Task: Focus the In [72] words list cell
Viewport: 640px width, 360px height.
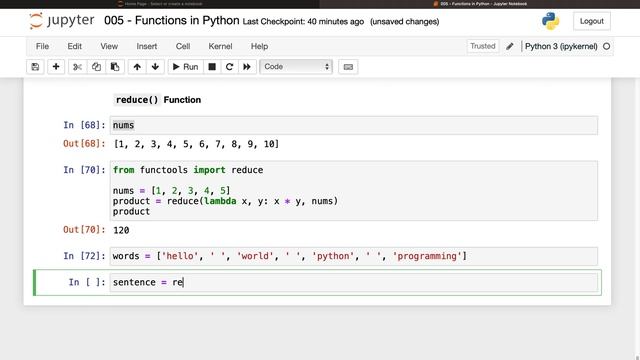Action: point(353,256)
